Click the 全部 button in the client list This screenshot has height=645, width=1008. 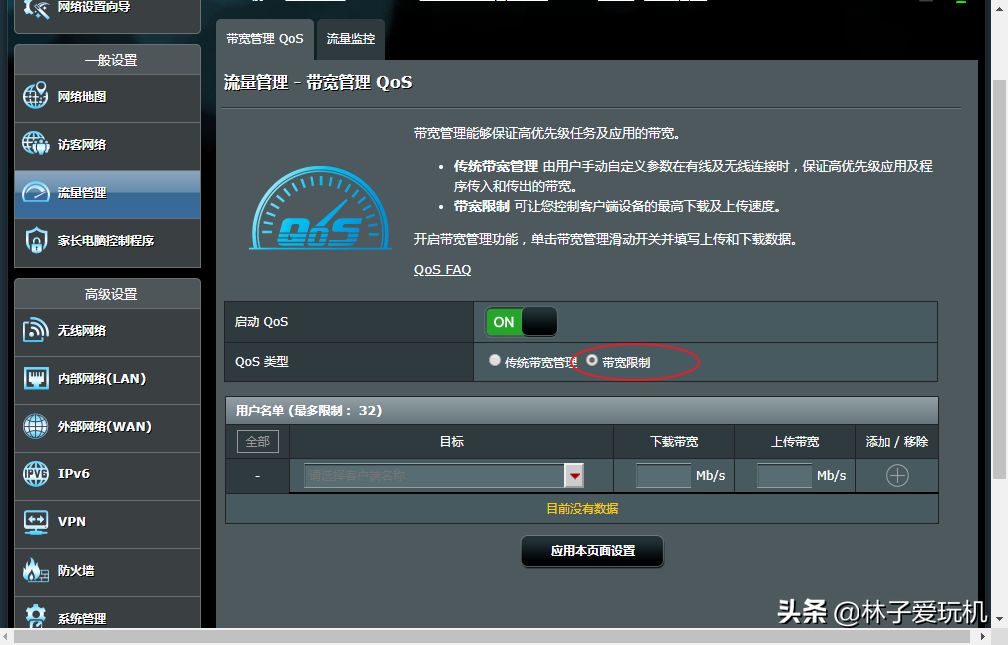pyautogui.click(x=258, y=442)
